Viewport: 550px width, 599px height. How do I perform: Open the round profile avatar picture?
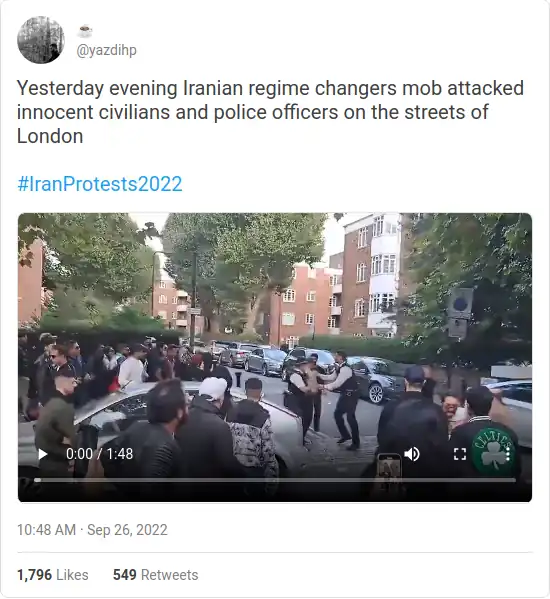41,40
